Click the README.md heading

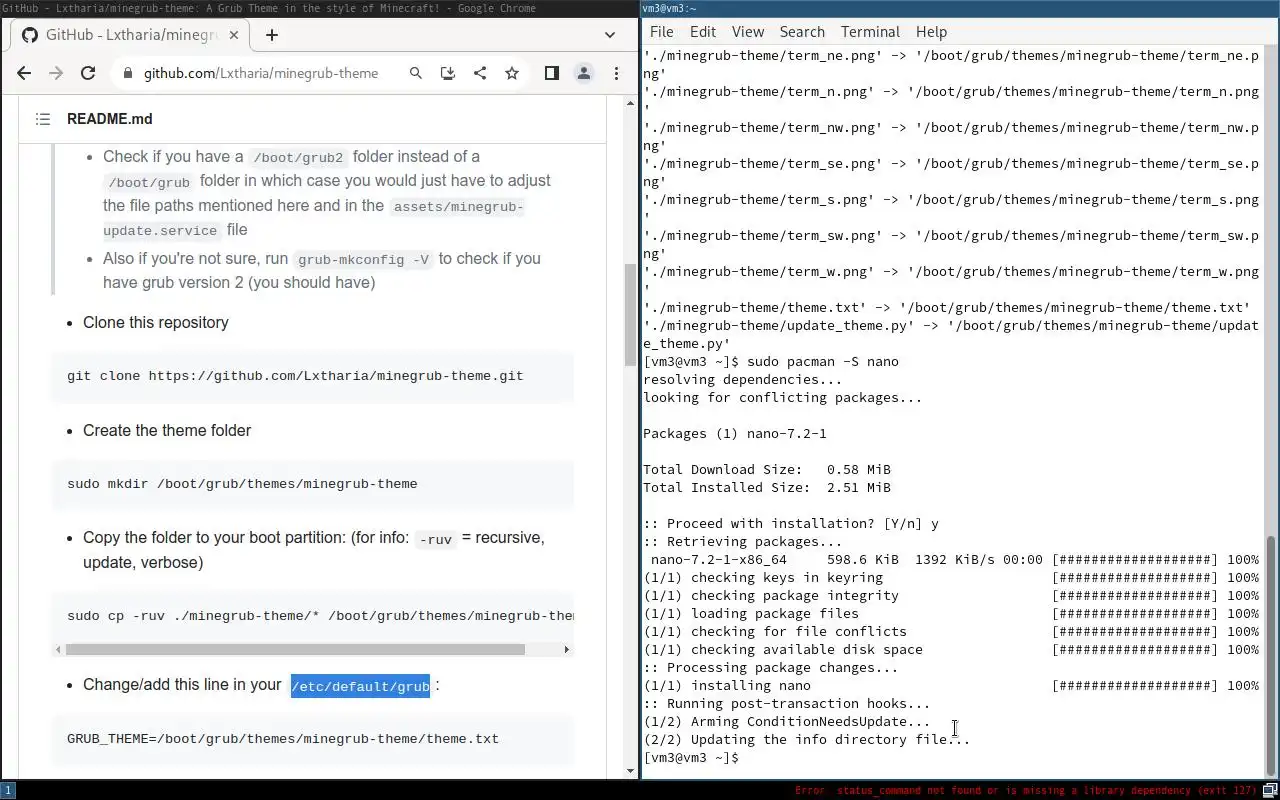110,119
